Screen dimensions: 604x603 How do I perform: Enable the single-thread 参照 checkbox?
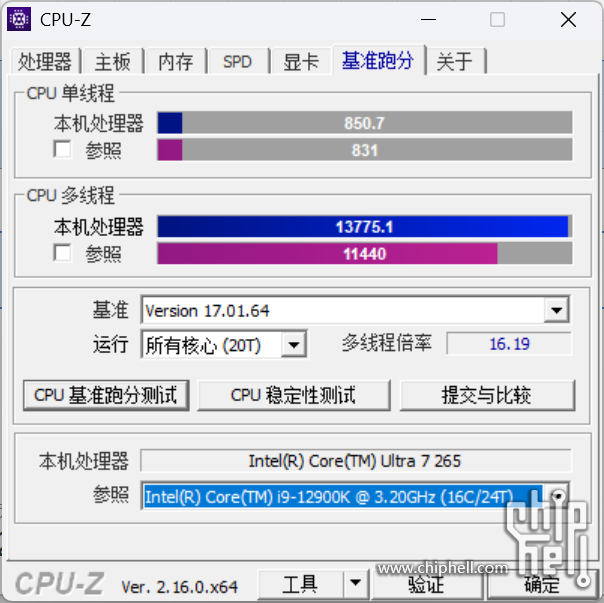coord(62,149)
